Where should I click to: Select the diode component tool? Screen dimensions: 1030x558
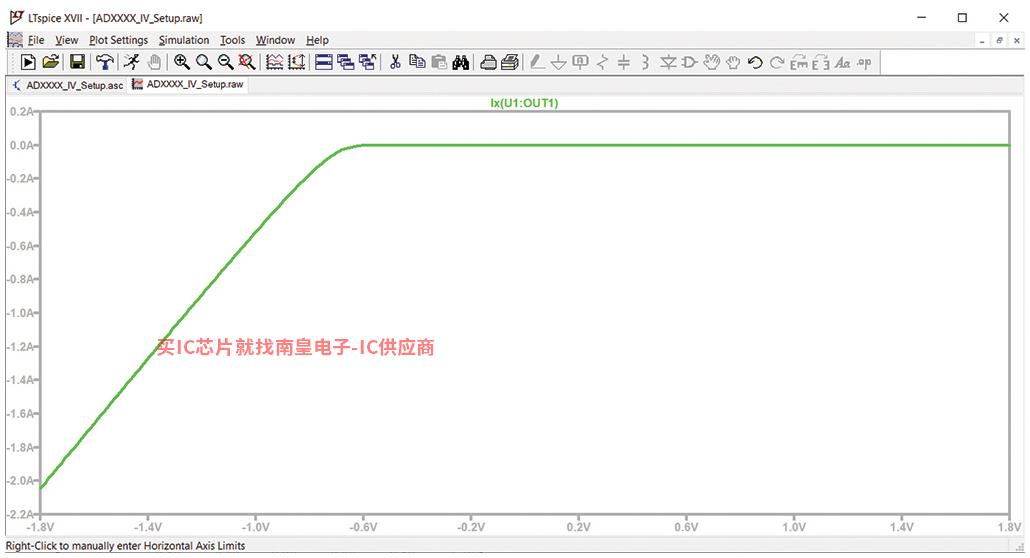coord(668,62)
